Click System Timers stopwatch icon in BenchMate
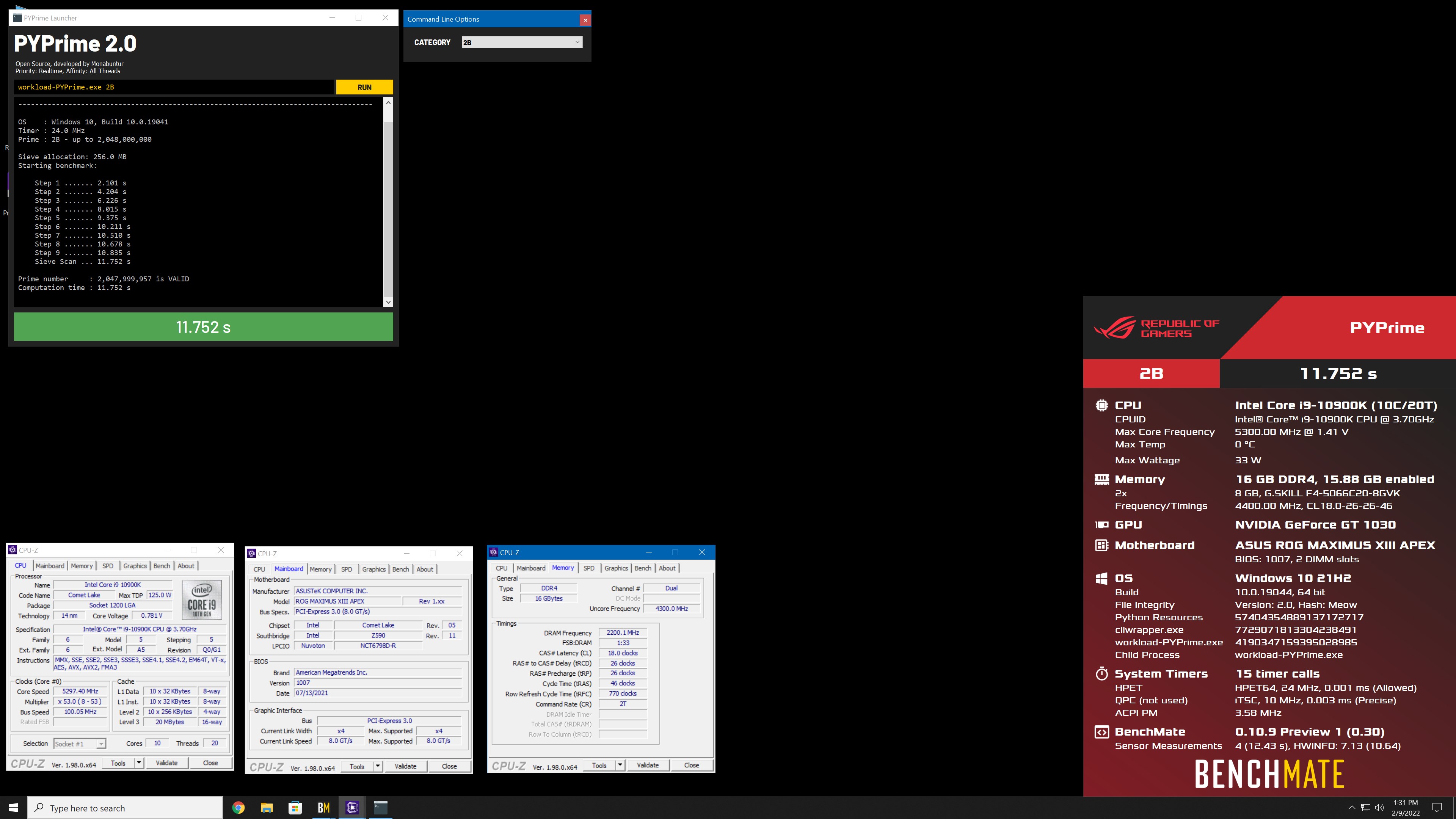This screenshot has height=819, width=1456. (1101, 674)
